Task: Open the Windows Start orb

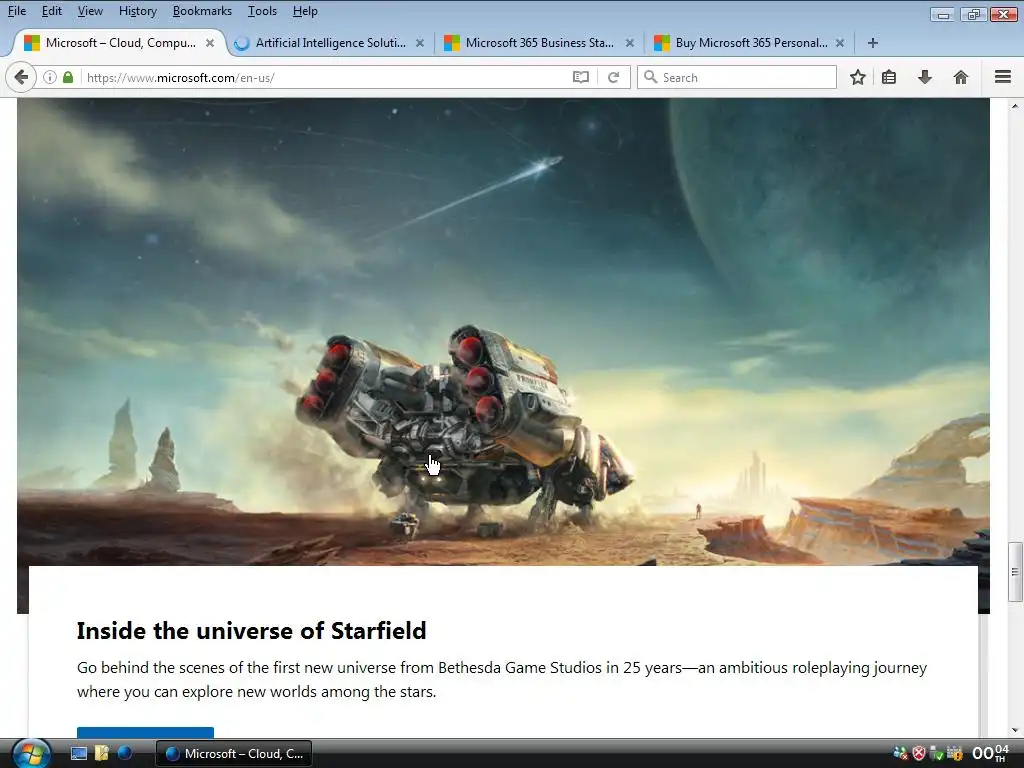Action: click(x=29, y=754)
